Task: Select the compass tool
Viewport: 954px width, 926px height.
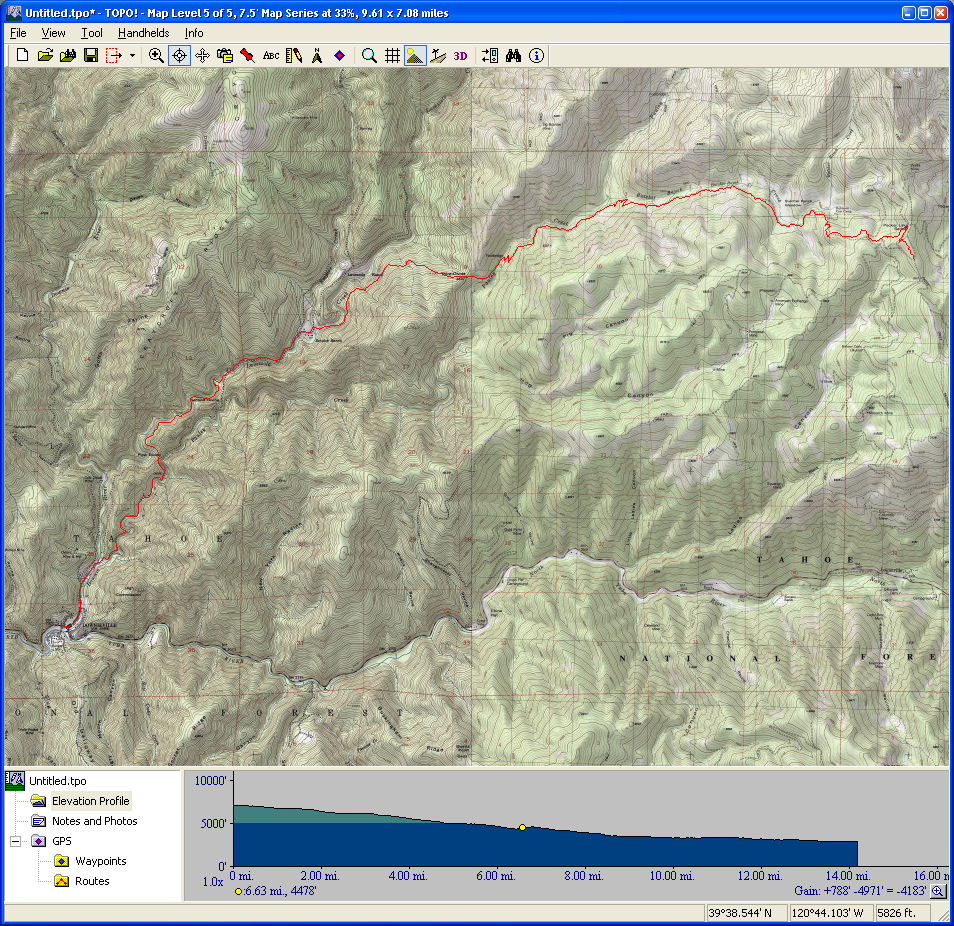Action: pos(317,56)
